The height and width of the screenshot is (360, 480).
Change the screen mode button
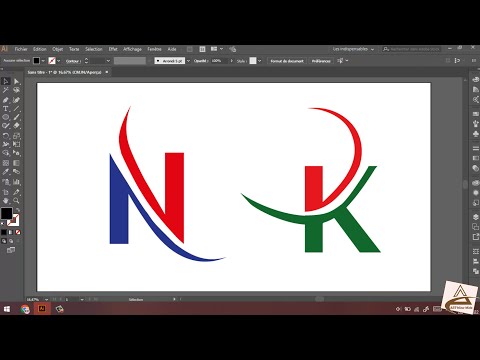pos(11,250)
